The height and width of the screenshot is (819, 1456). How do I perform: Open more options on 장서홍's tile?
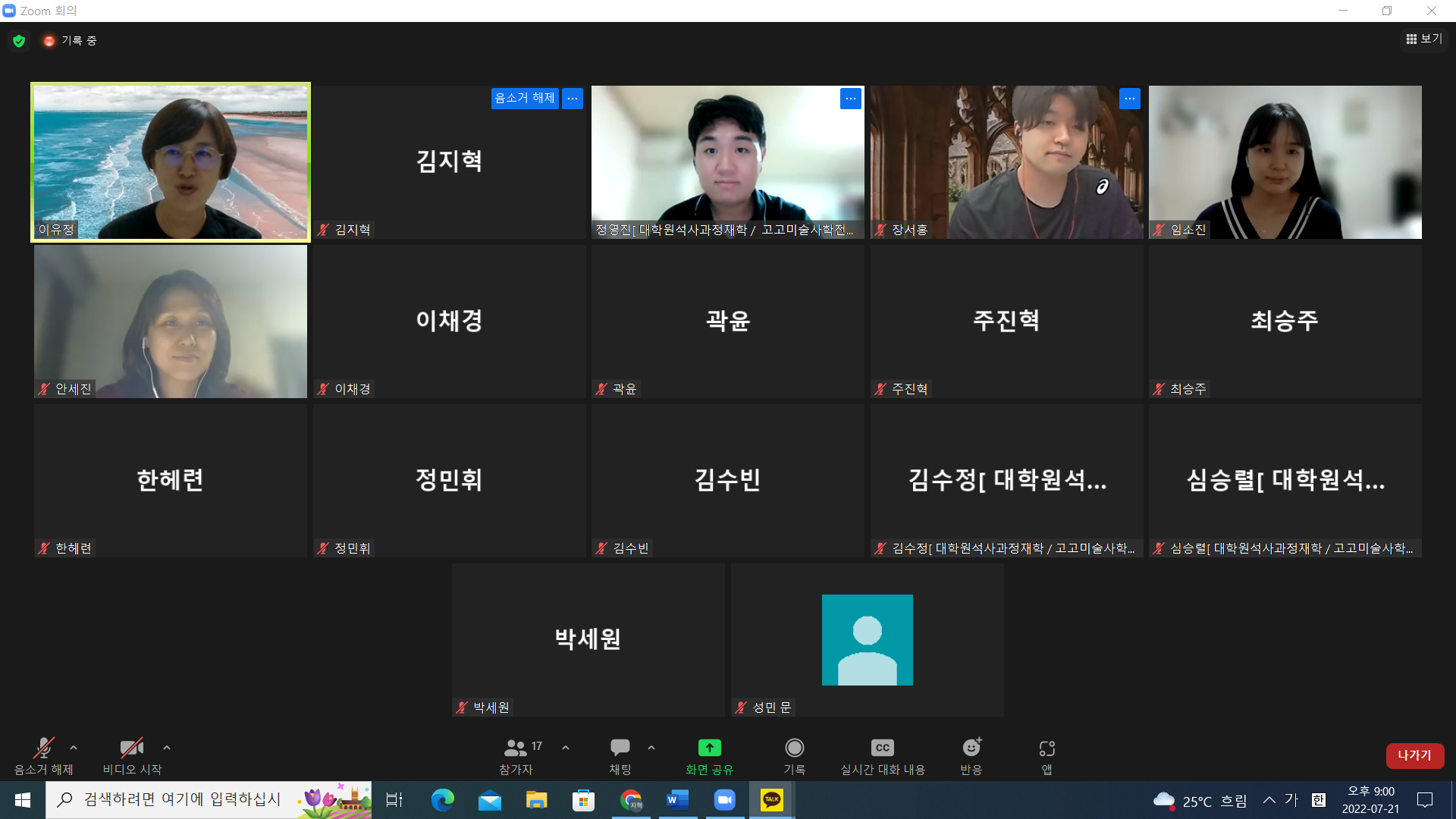tap(1129, 99)
